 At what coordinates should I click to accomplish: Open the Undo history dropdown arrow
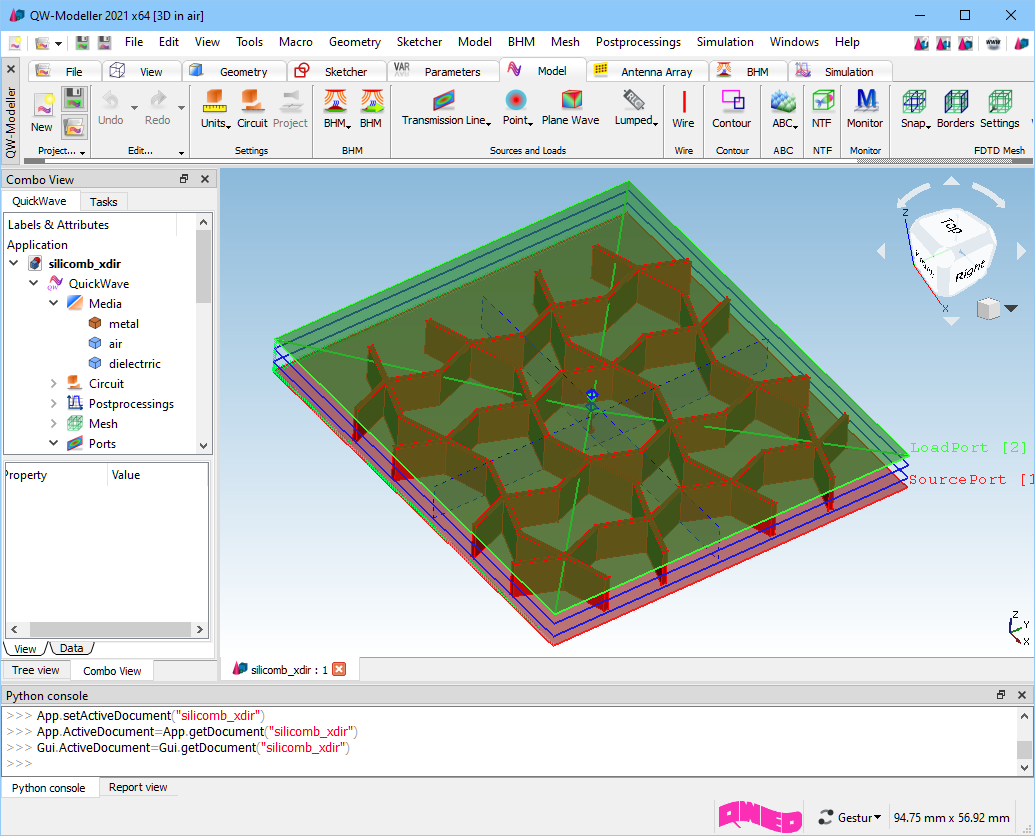[x=134, y=108]
